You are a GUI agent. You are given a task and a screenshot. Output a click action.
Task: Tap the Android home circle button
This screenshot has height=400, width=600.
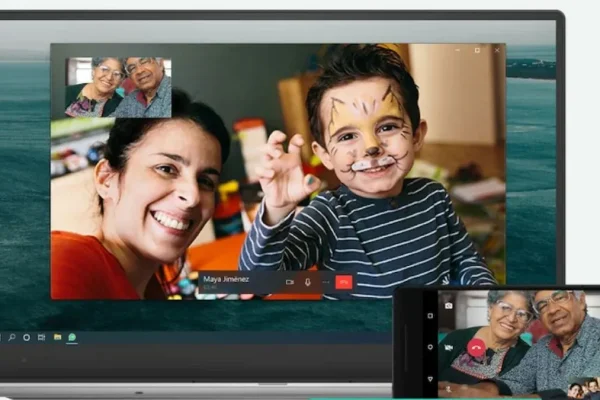[430, 347]
